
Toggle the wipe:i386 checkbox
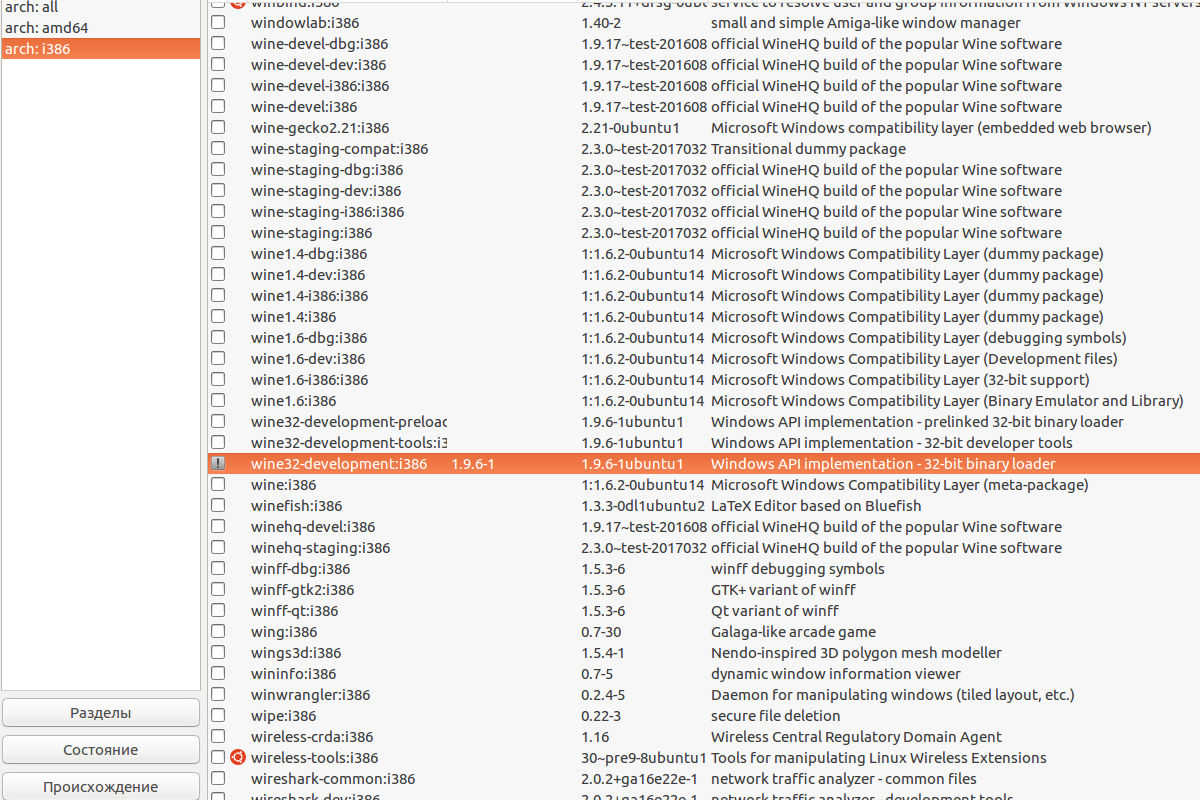(x=218, y=715)
